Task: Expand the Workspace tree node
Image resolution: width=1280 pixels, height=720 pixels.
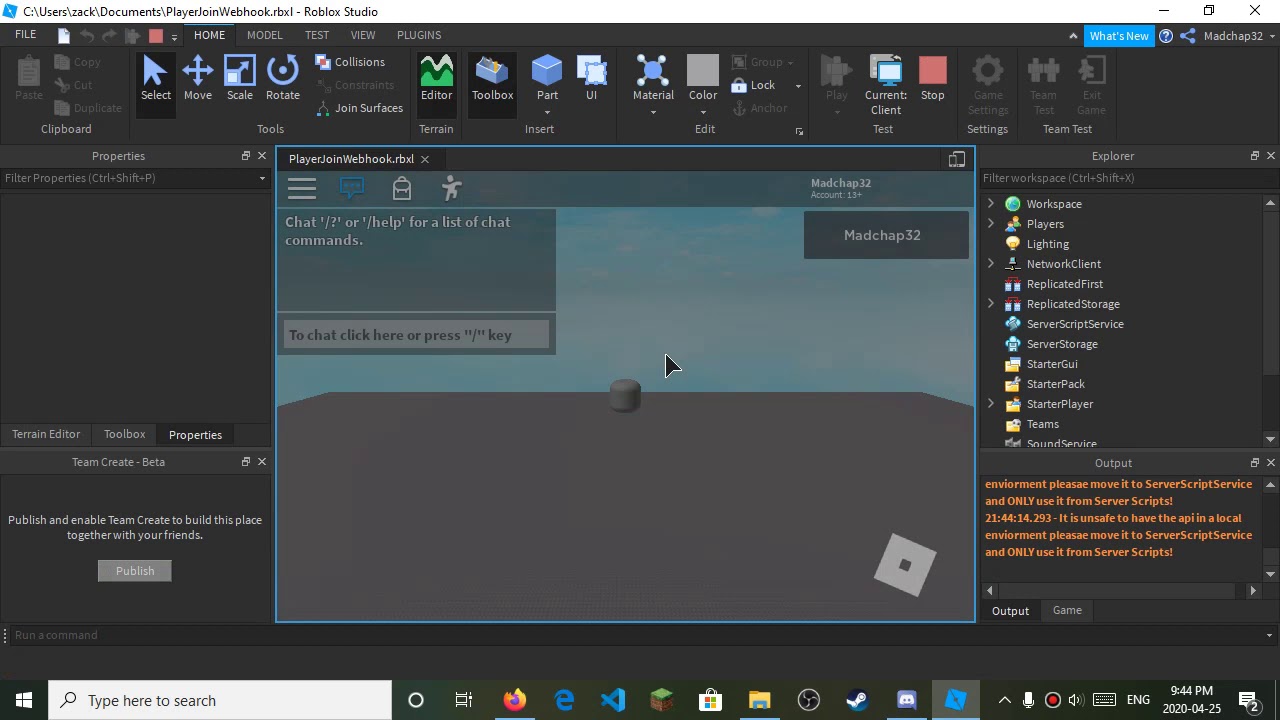Action: pyautogui.click(x=991, y=204)
